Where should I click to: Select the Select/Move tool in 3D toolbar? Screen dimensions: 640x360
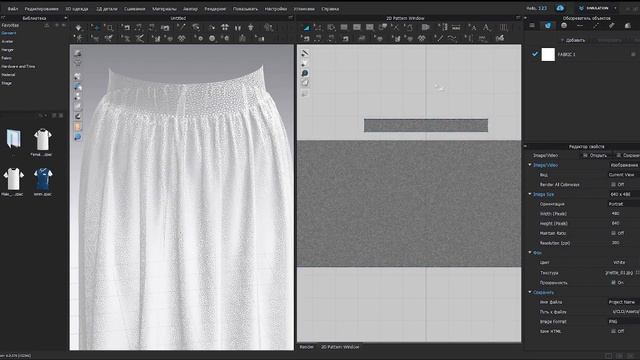tap(96, 28)
